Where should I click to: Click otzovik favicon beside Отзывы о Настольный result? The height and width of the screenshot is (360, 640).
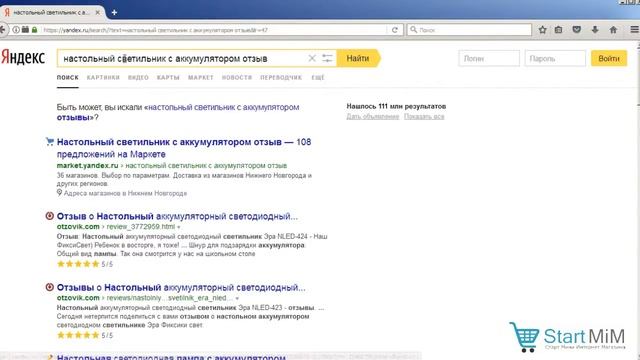tap(49, 287)
